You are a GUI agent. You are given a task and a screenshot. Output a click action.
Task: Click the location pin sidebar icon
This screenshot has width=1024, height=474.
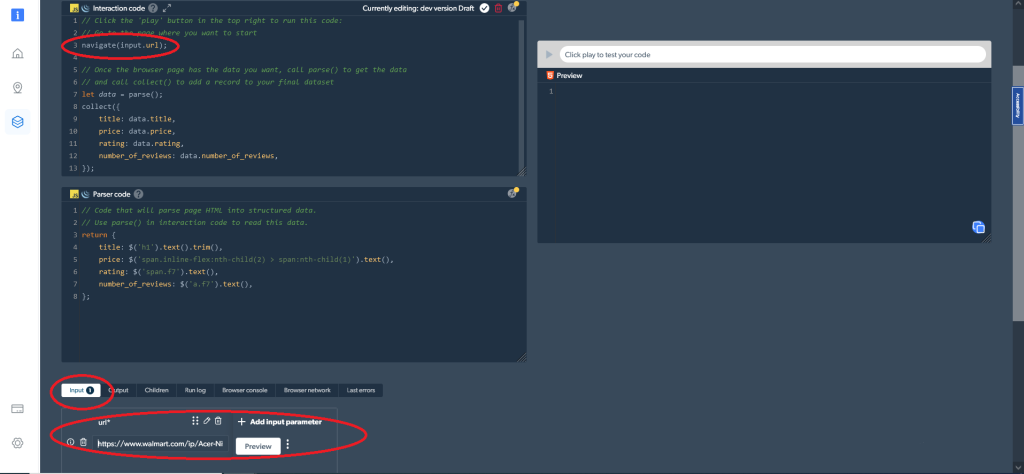(x=18, y=88)
